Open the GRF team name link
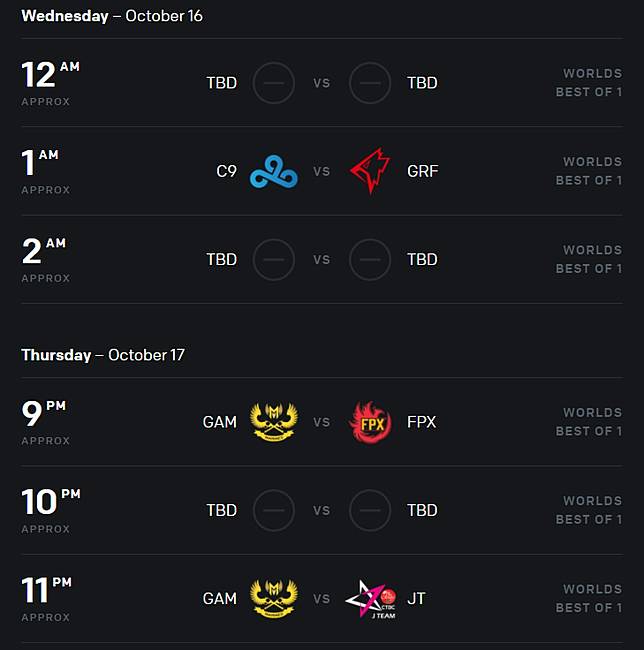This screenshot has width=644, height=650. pos(422,171)
